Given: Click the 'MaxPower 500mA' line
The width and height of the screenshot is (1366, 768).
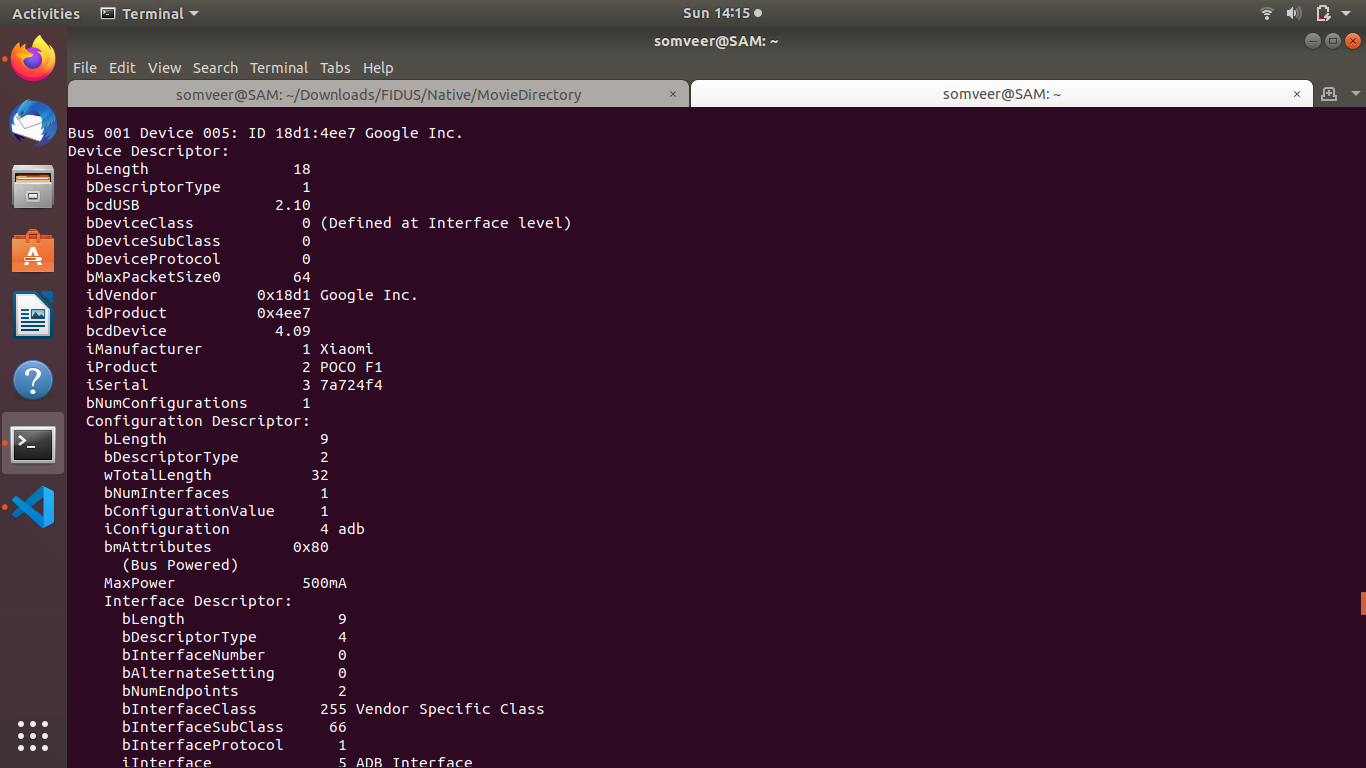Looking at the screenshot, I should click(x=225, y=583).
